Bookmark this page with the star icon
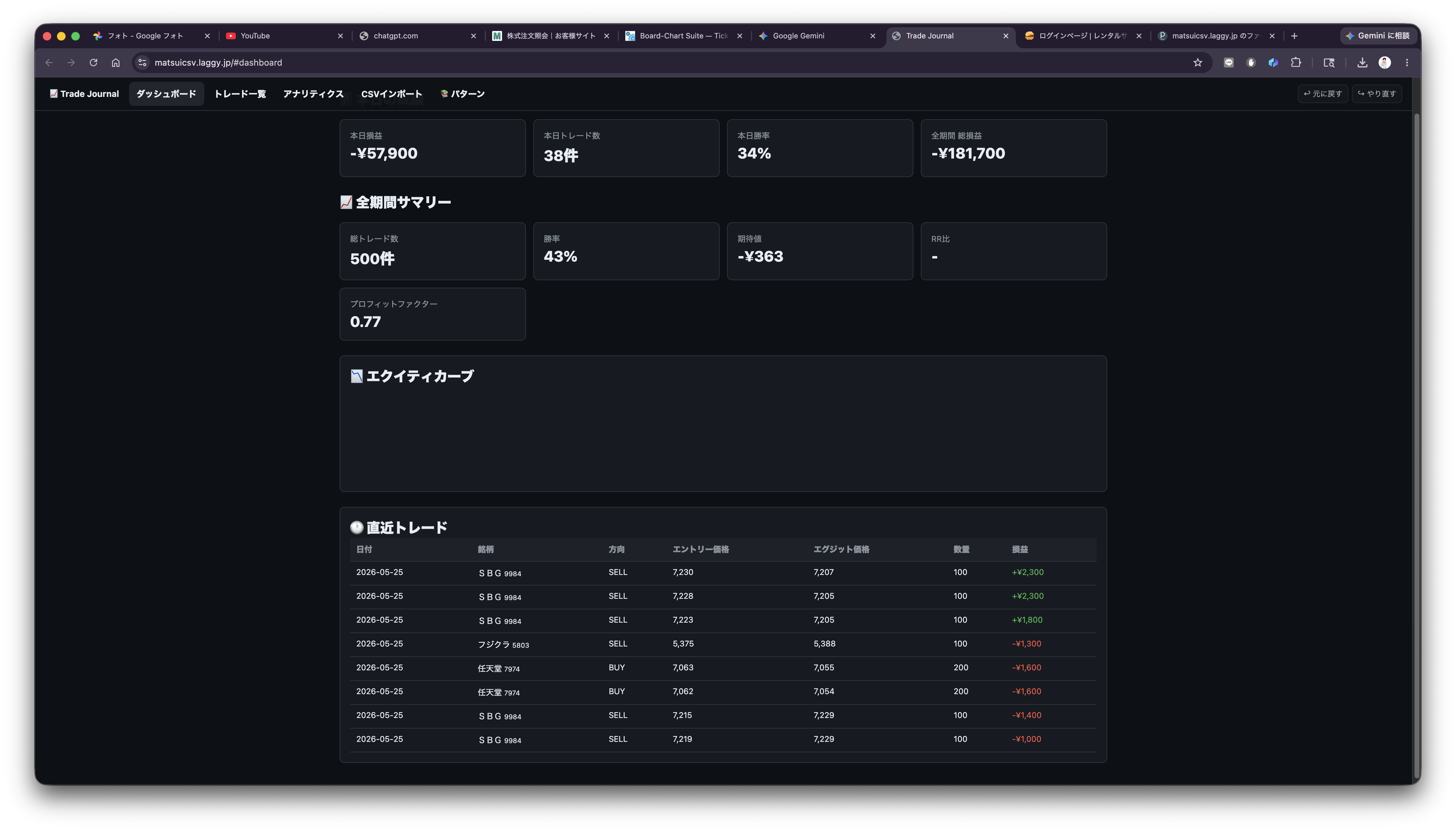Screen dimensions: 1456x831 point(1198,63)
